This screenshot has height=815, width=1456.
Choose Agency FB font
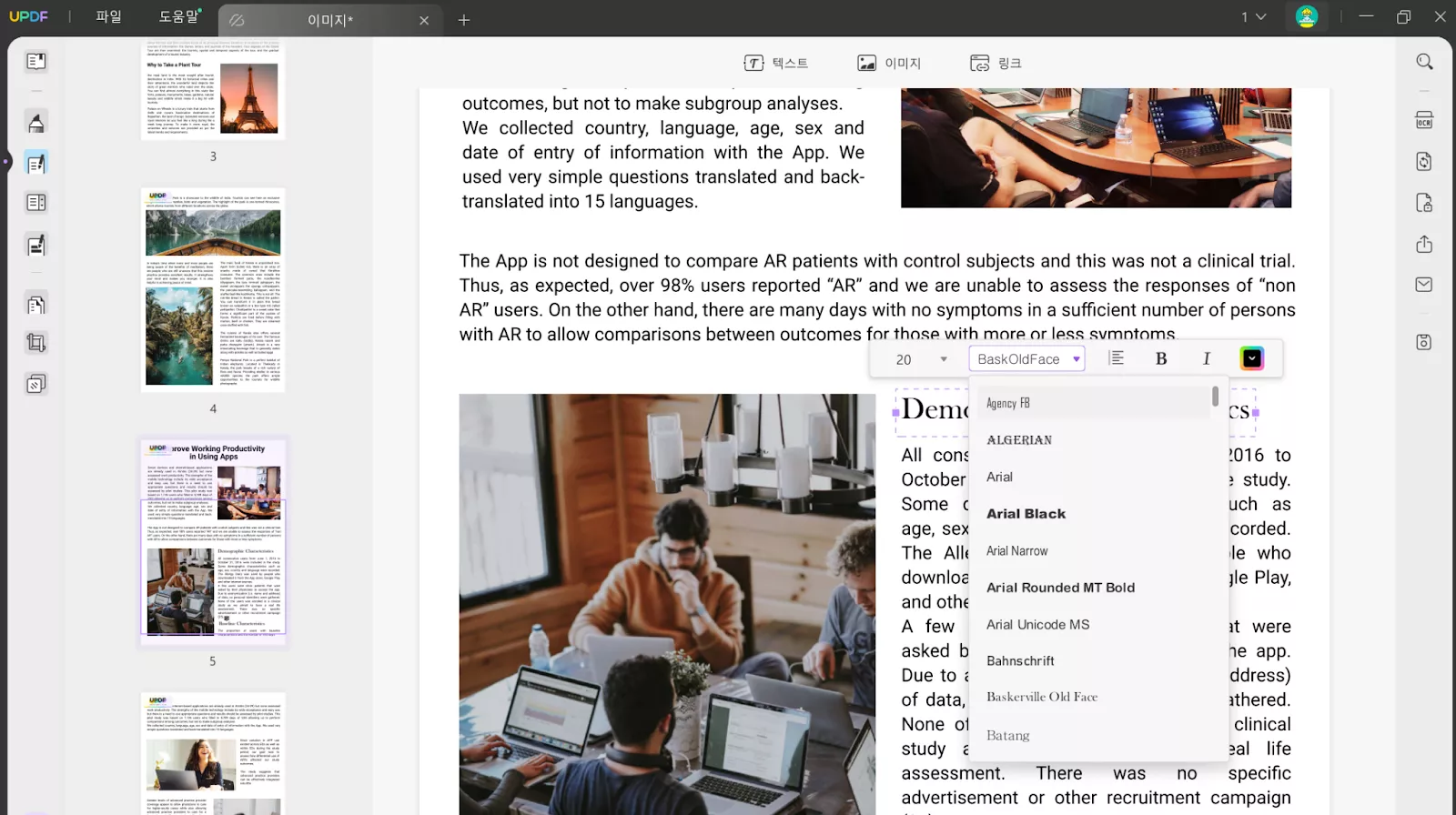click(1093, 403)
